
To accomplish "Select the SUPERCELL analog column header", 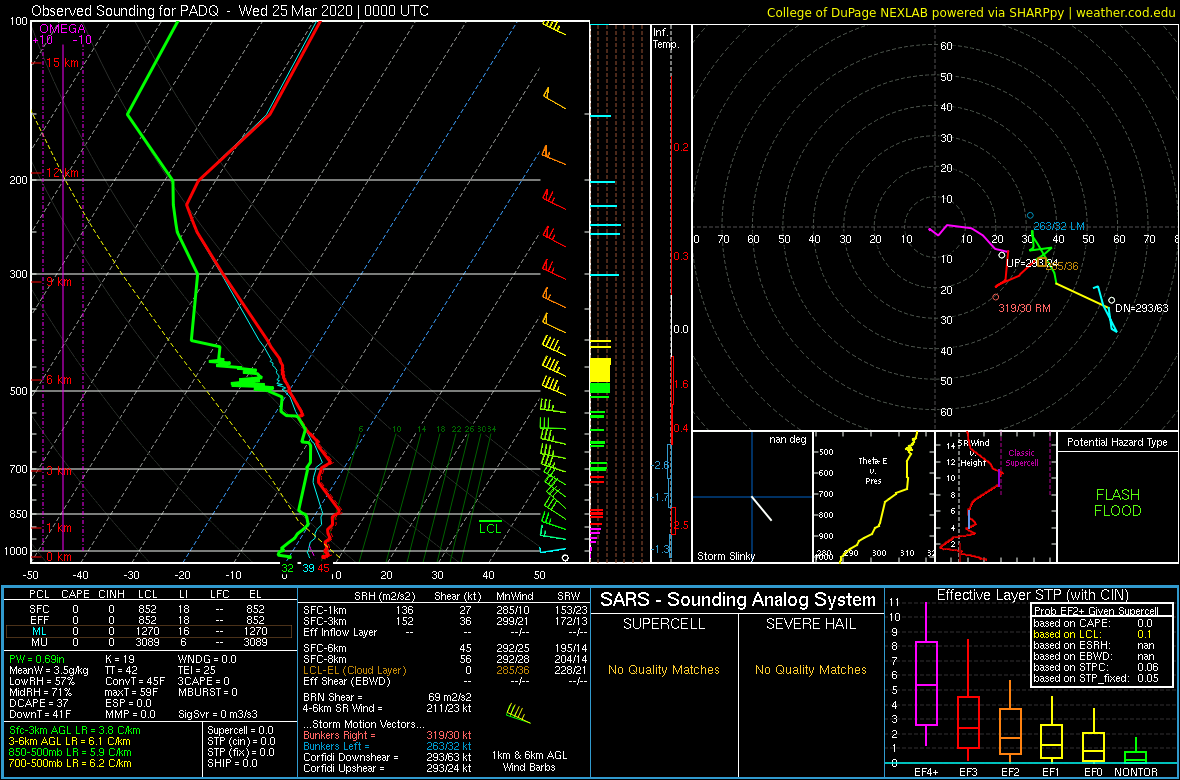I will pyautogui.click(x=664, y=625).
